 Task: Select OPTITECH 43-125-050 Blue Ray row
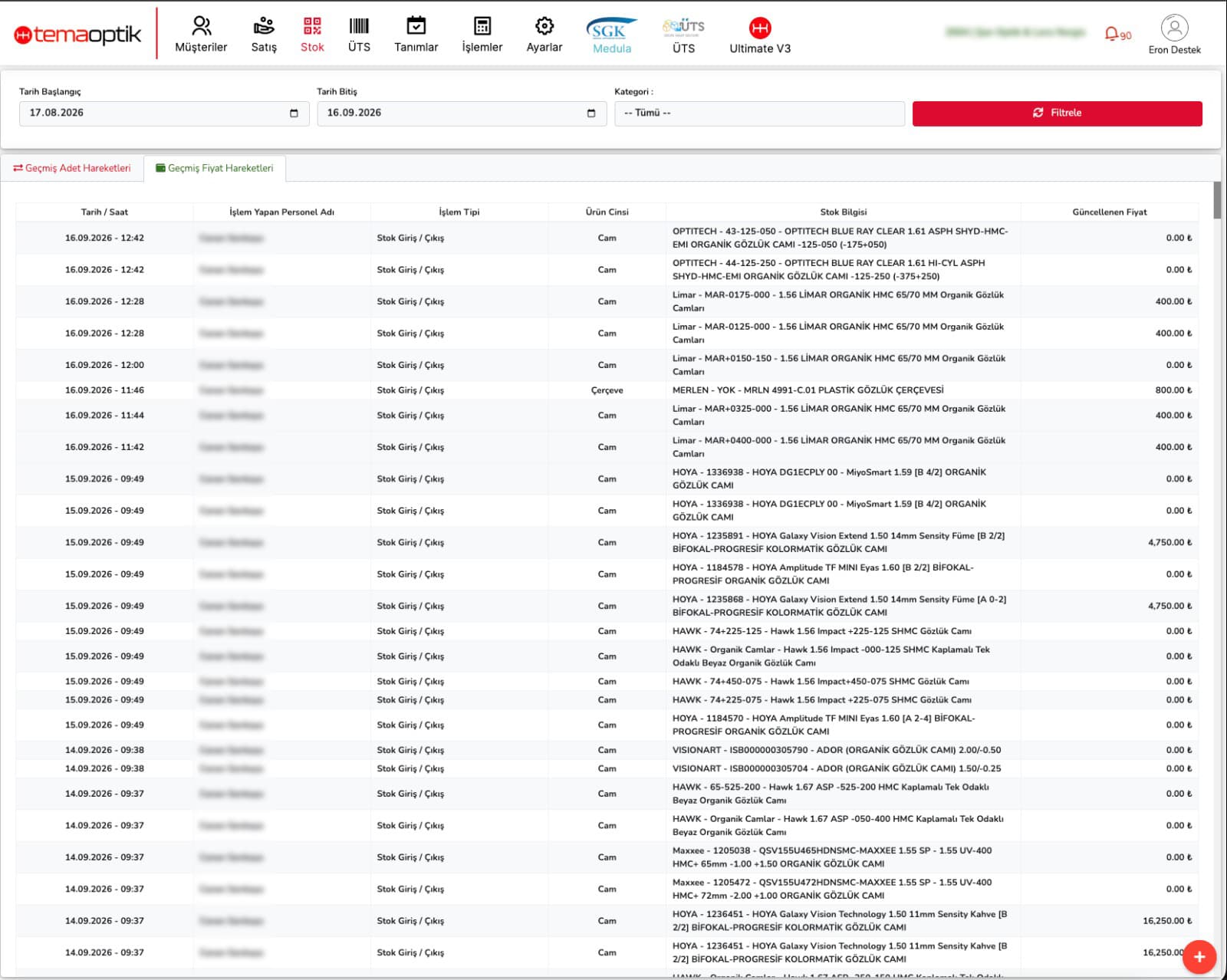coord(607,238)
